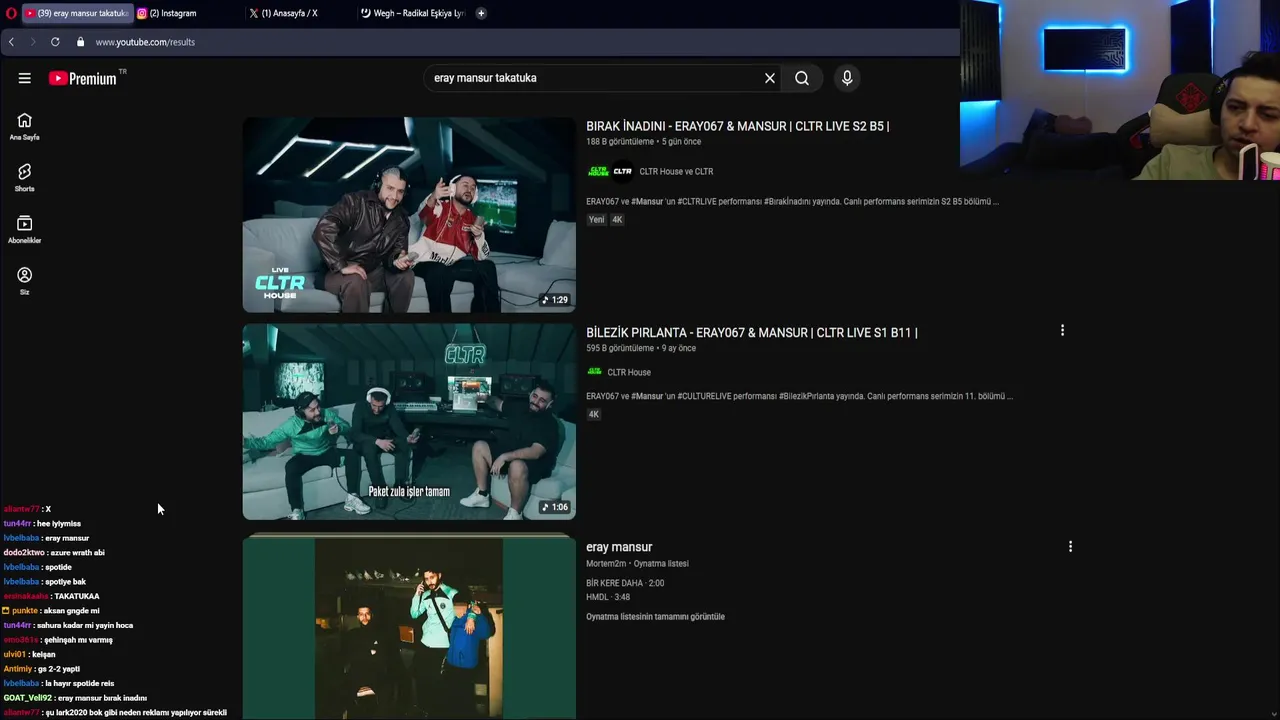The height and width of the screenshot is (720, 1280).
Task: Click Oynatma listesinin tamamını görüntüle link
Action: (x=655, y=617)
